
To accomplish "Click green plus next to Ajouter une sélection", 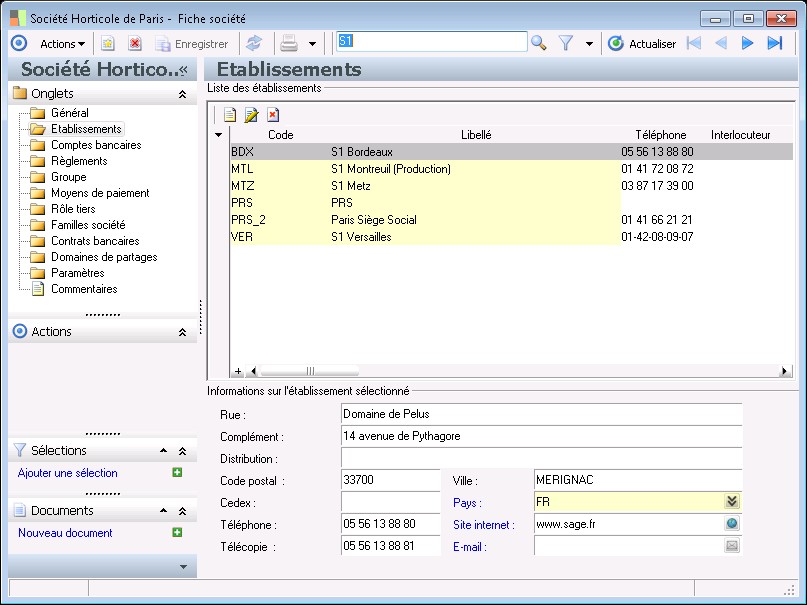I will coord(177,473).
